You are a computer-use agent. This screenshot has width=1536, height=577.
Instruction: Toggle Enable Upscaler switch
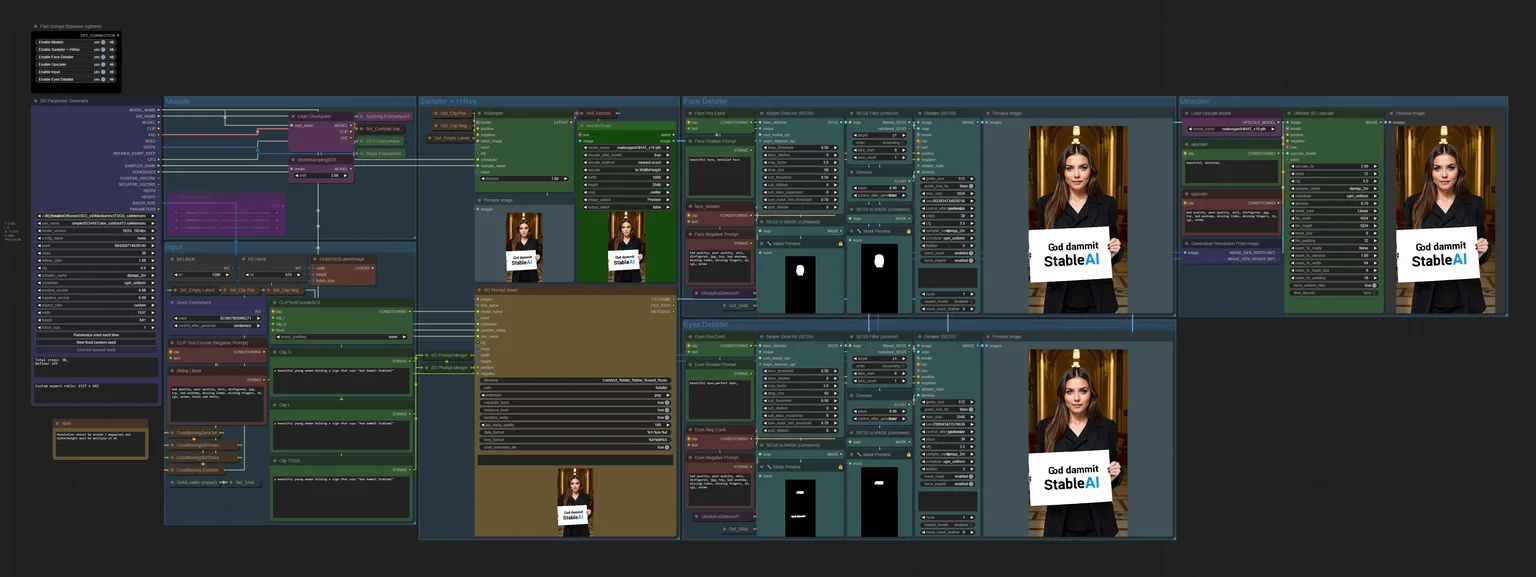[103, 64]
